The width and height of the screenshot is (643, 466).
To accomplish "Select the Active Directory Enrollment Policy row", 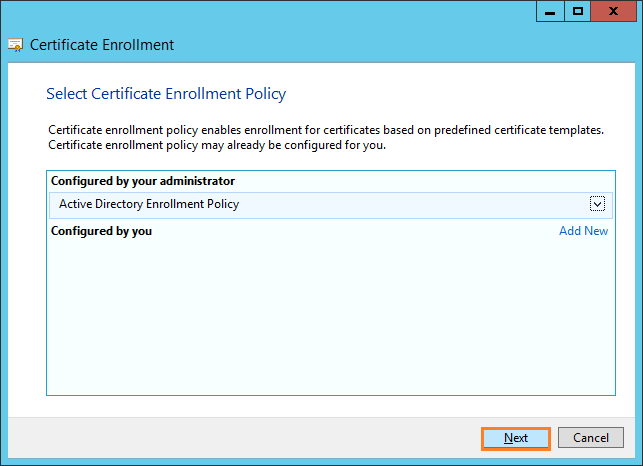I will (x=331, y=205).
